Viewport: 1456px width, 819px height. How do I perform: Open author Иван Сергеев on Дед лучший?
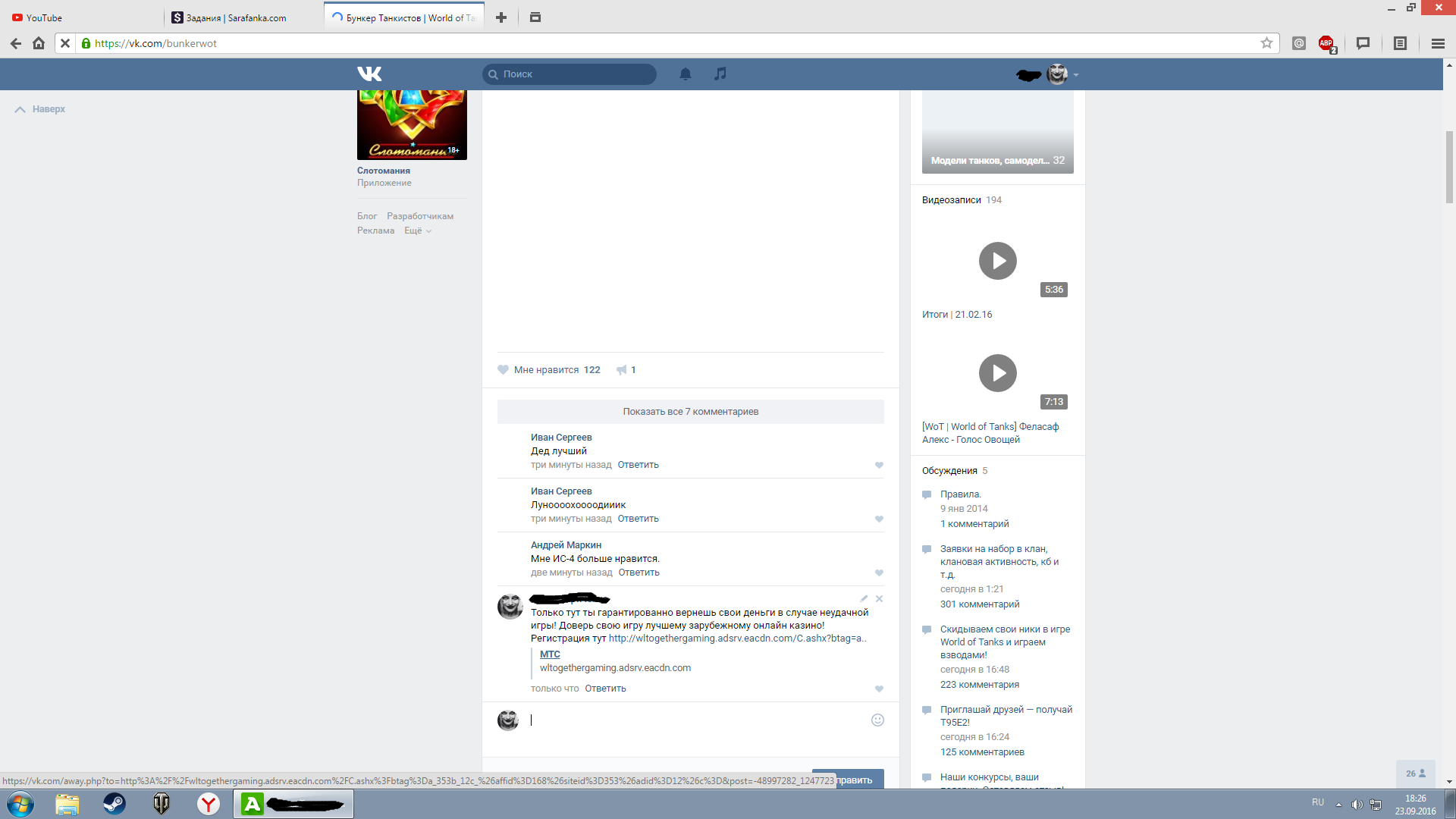(561, 438)
